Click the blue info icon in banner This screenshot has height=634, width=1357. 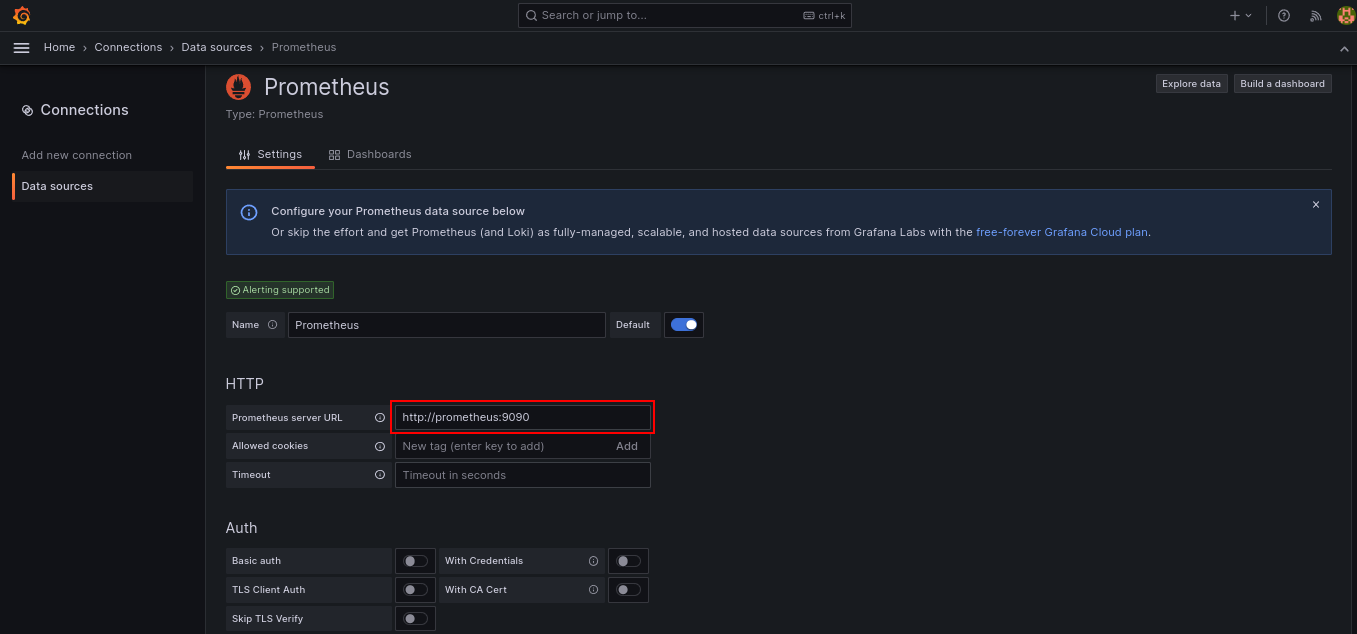pyautogui.click(x=249, y=212)
